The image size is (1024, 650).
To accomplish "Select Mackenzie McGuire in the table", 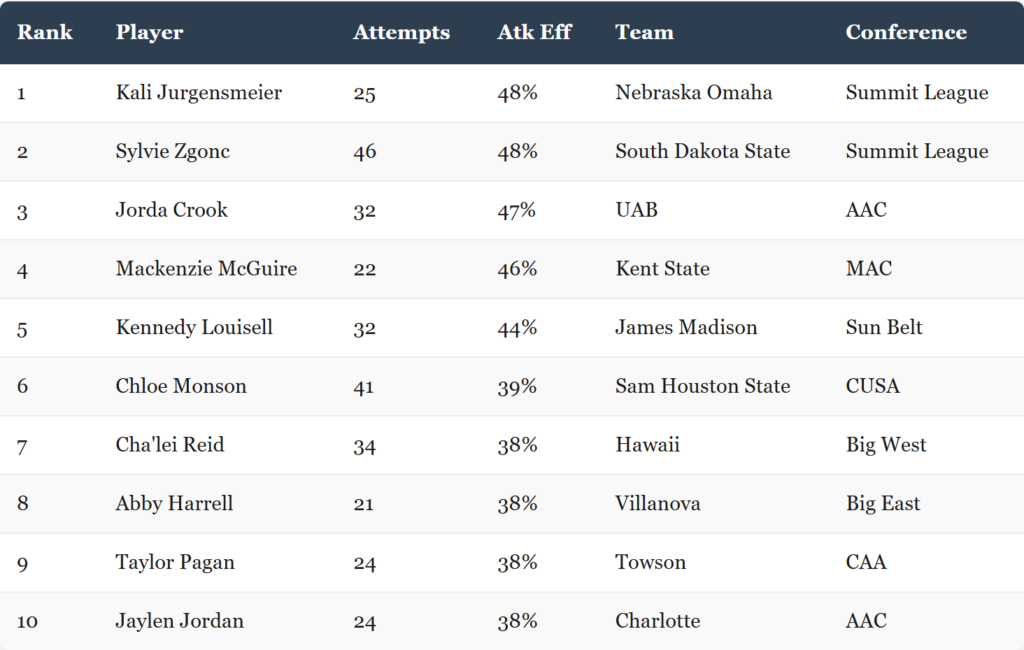I will tap(206, 268).
